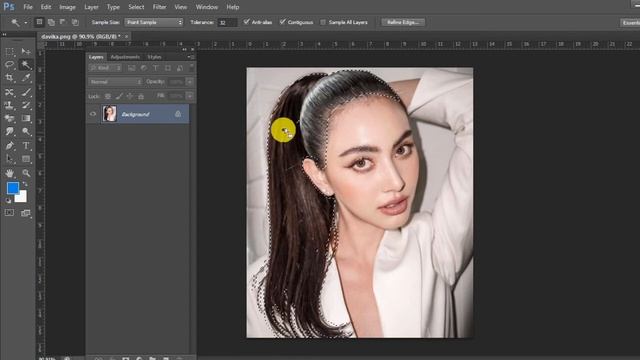This screenshot has width=640, height=360.
Task: Select the Brush tool
Action: (x=26, y=92)
